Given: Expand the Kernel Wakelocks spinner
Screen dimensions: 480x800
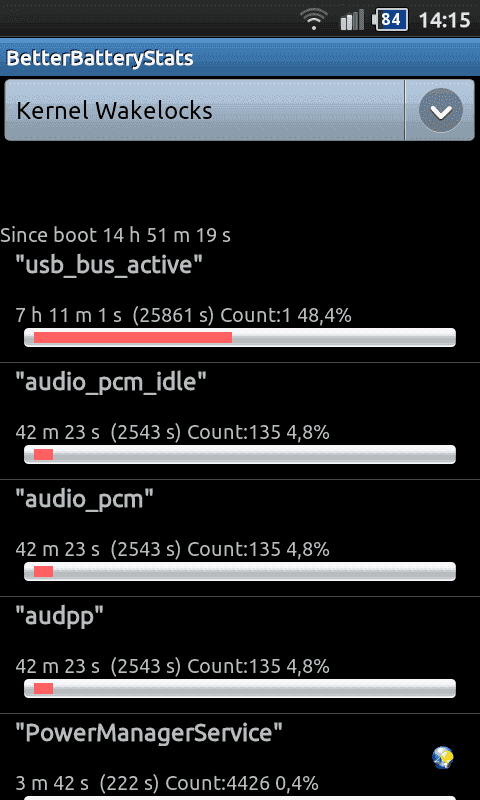Looking at the screenshot, I should (x=239, y=110).
